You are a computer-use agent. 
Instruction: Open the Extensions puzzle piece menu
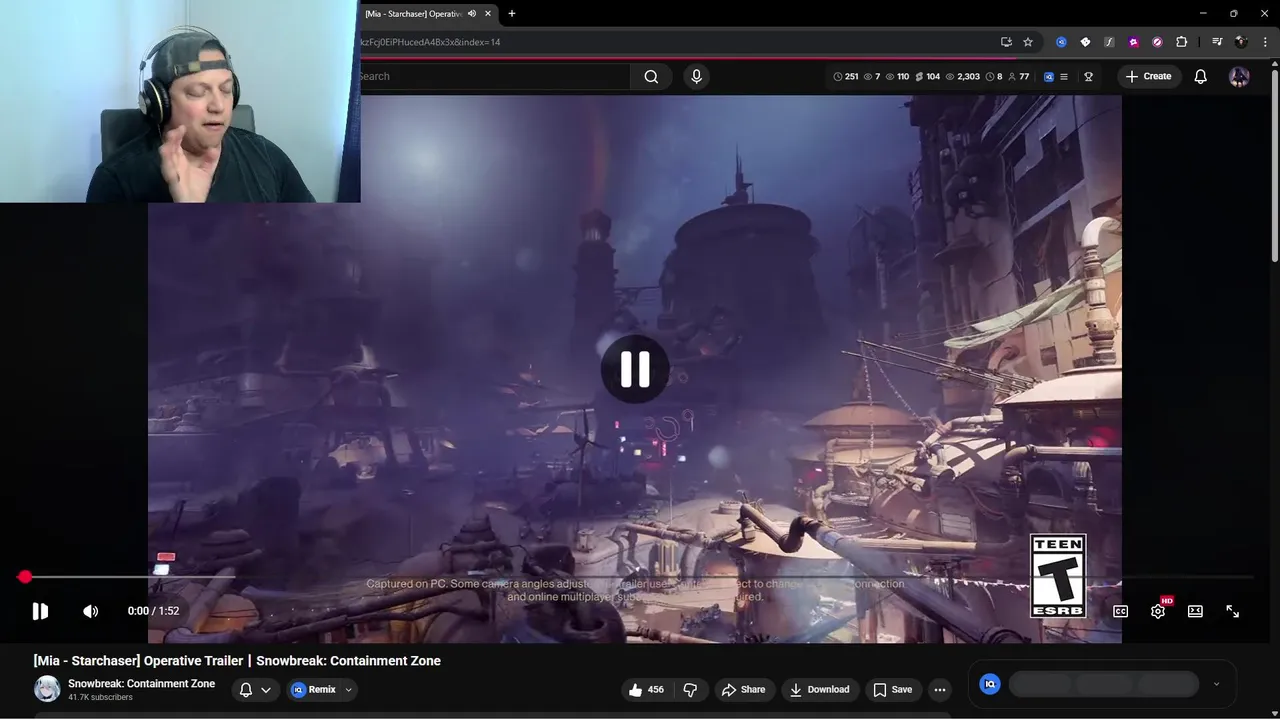click(1181, 42)
